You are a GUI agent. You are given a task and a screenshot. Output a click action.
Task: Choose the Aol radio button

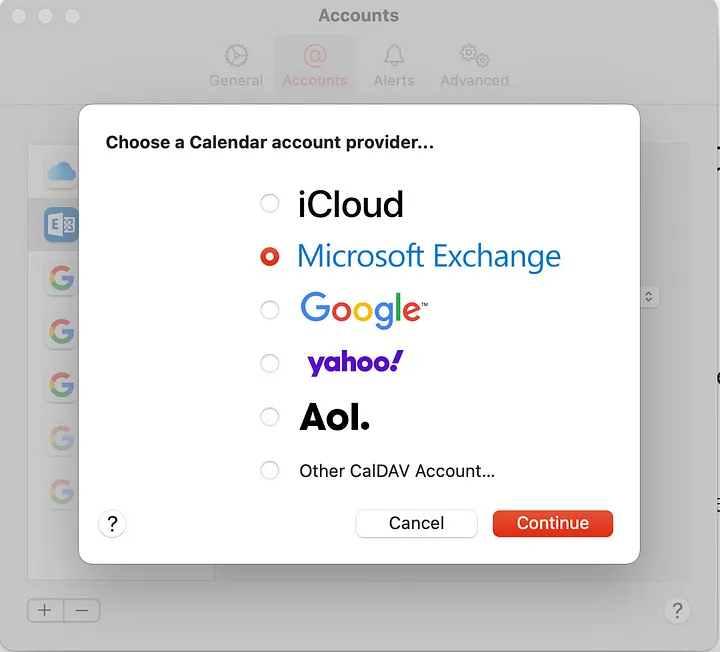[270, 417]
